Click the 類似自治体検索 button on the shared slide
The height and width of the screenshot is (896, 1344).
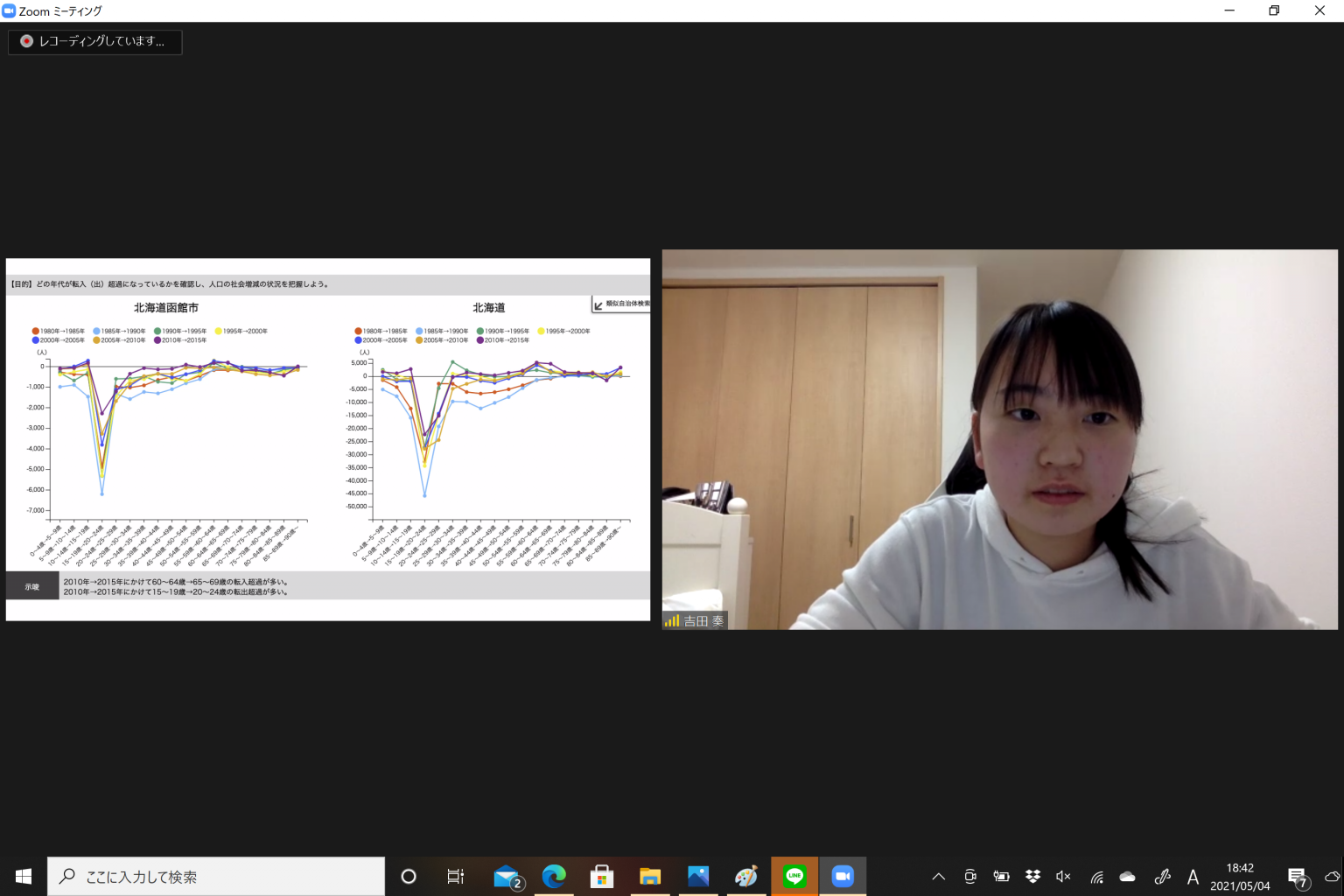click(x=622, y=304)
